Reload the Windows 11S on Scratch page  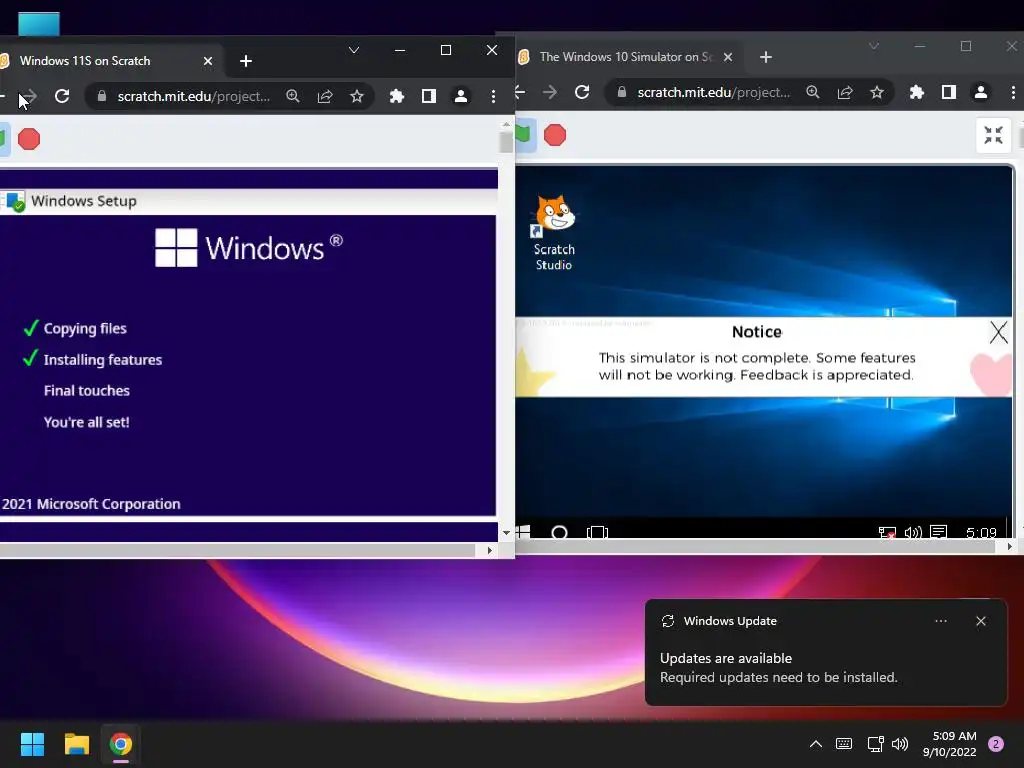(x=62, y=96)
